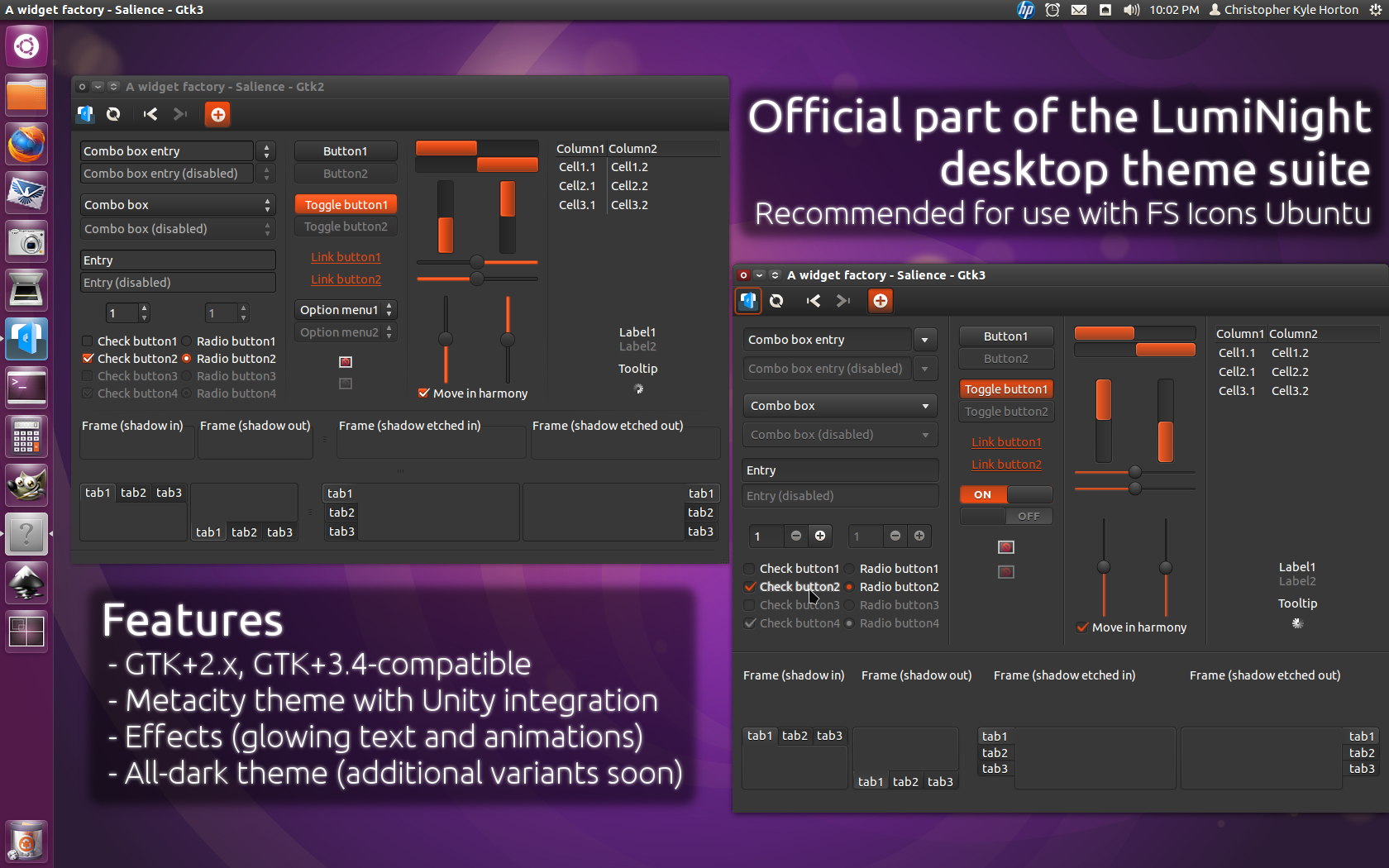
Task: Click the go-last arrow in Gtk3 toolbar
Action: point(842,301)
